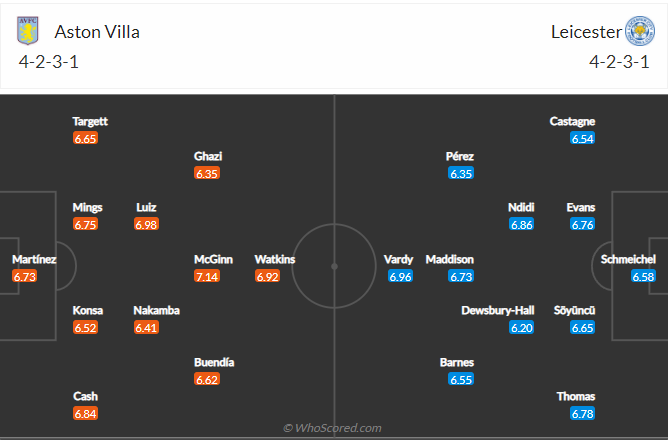Click the WhoScored.com watermark text

click(x=334, y=428)
